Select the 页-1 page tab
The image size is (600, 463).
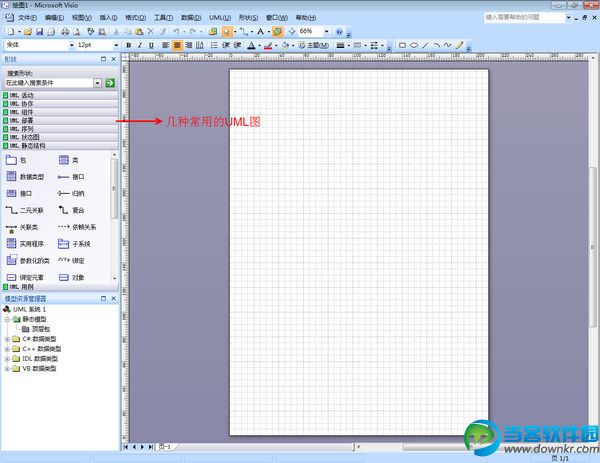(165, 447)
